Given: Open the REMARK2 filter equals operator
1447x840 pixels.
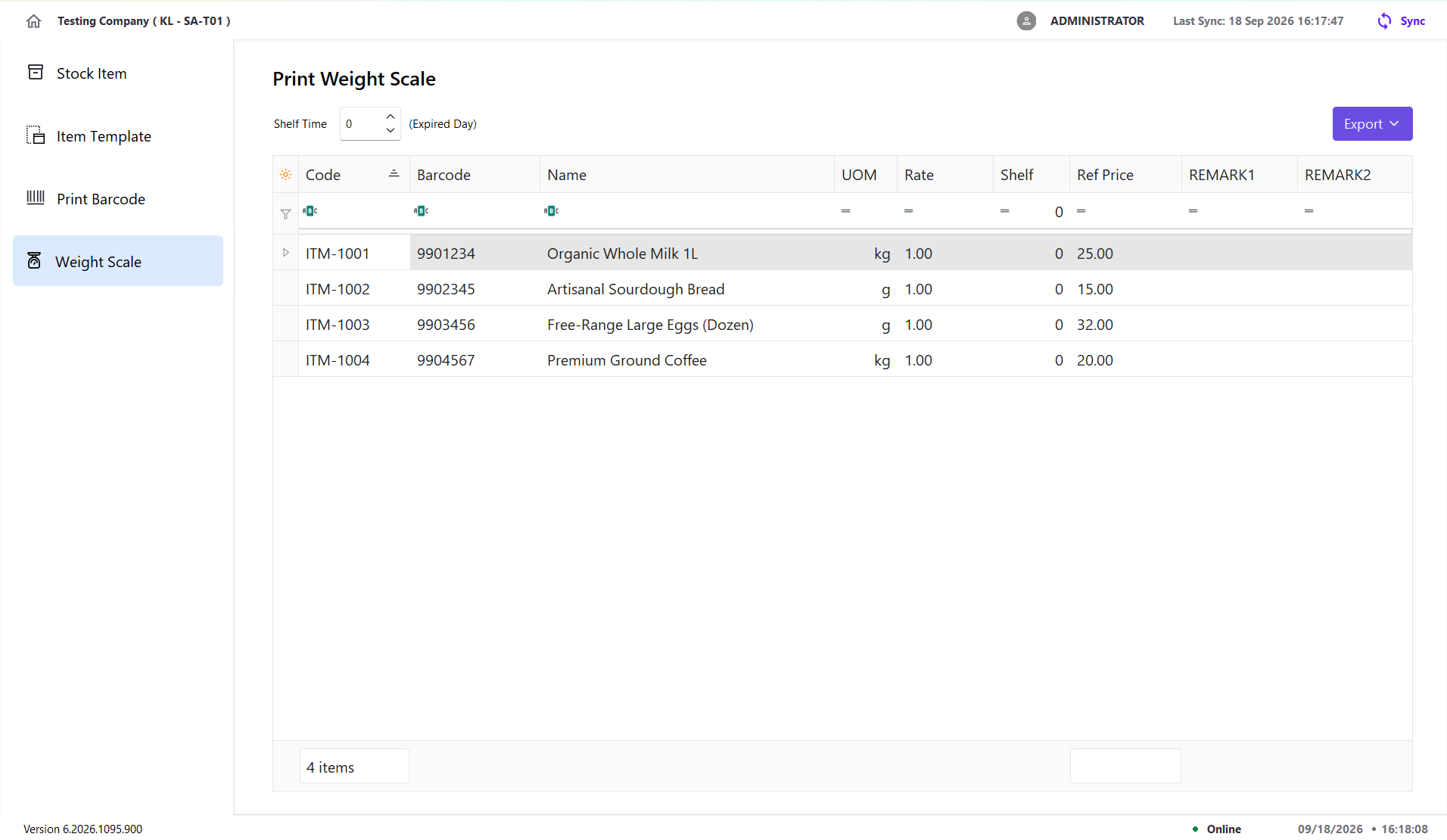Looking at the screenshot, I should tap(1309, 211).
